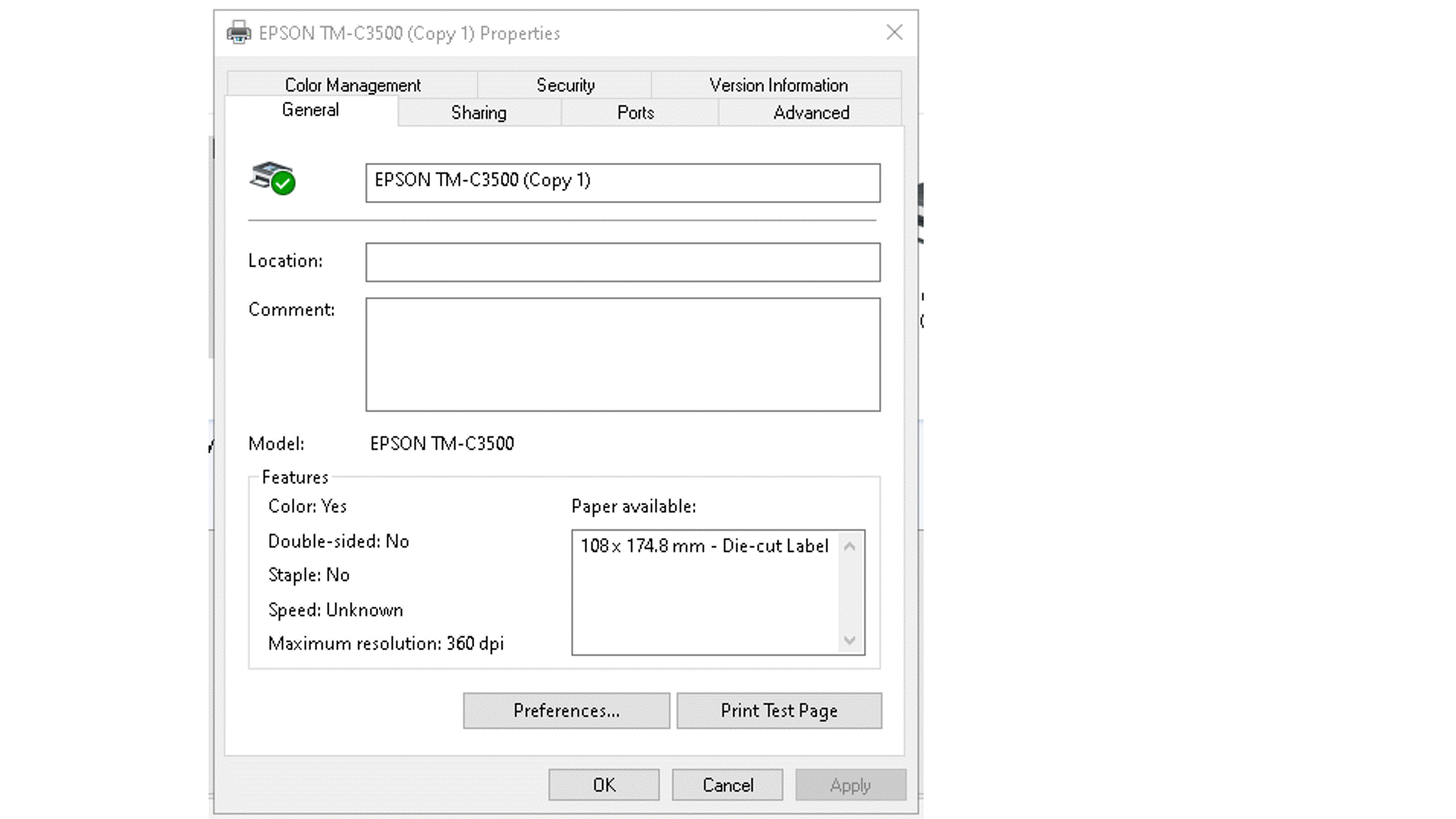Screen dimensions: 1456x819
Task: Confirm with the OK button
Action: pos(604,785)
